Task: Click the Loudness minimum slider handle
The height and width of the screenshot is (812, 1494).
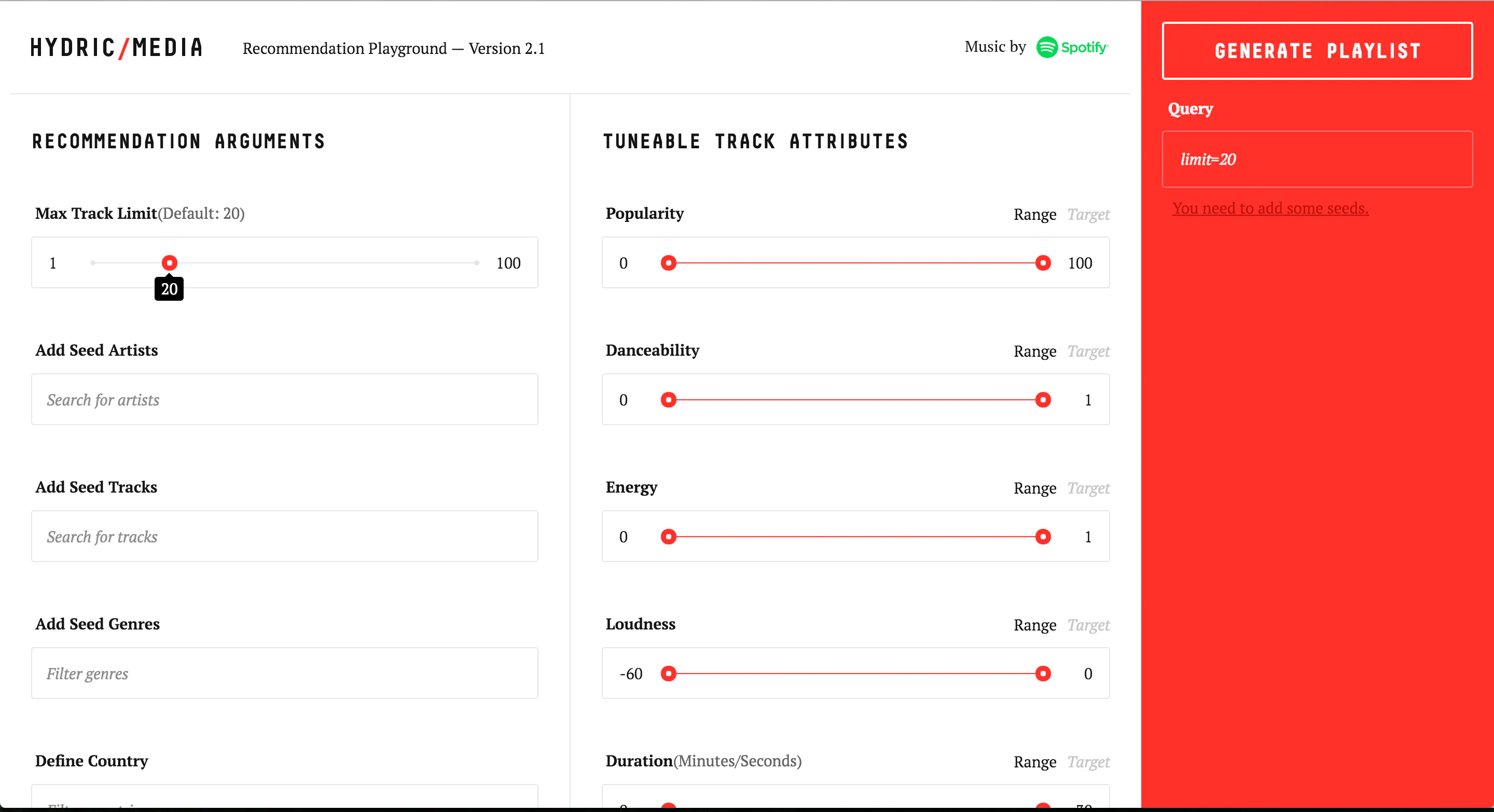Action: 669,674
